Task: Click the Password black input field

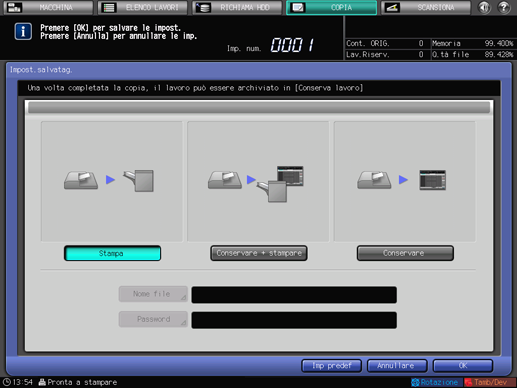Action: point(294,320)
